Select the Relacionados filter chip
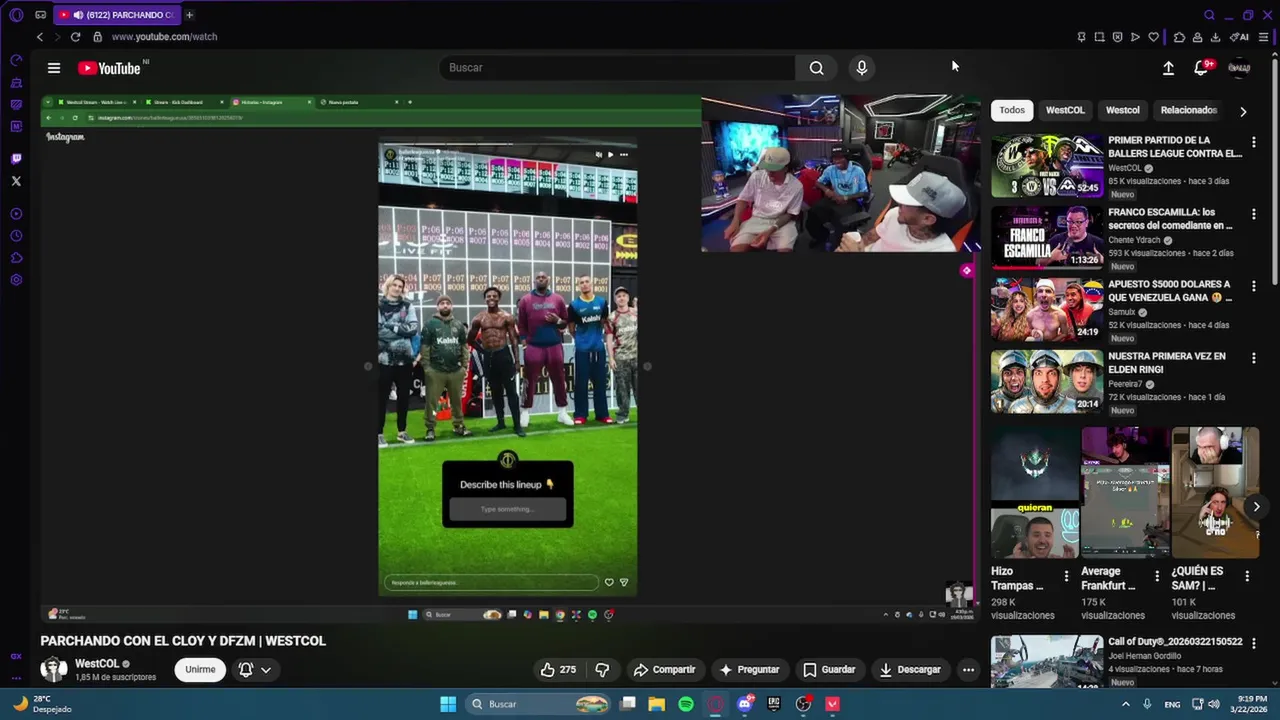 1188,110
